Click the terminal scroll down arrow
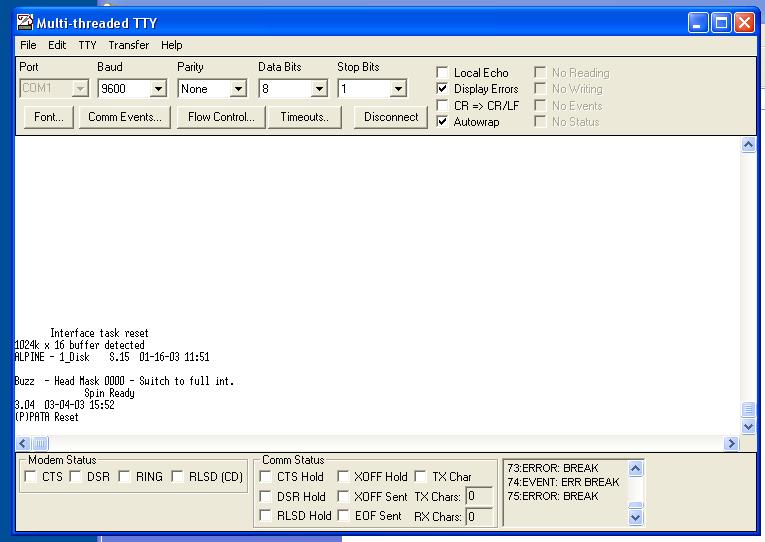This screenshot has height=542, width=765. pos(748,426)
